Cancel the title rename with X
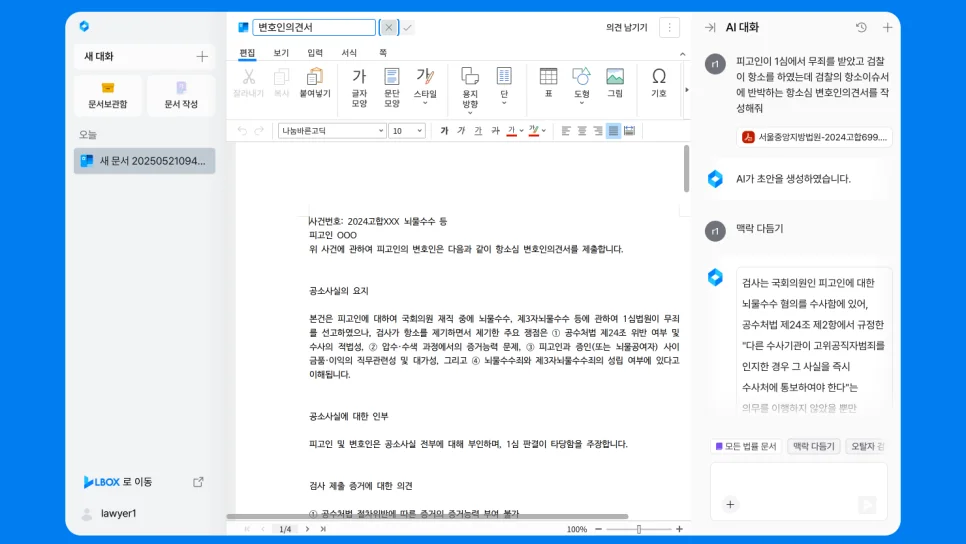This screenshot has width=966, height=544. [389, 27]
